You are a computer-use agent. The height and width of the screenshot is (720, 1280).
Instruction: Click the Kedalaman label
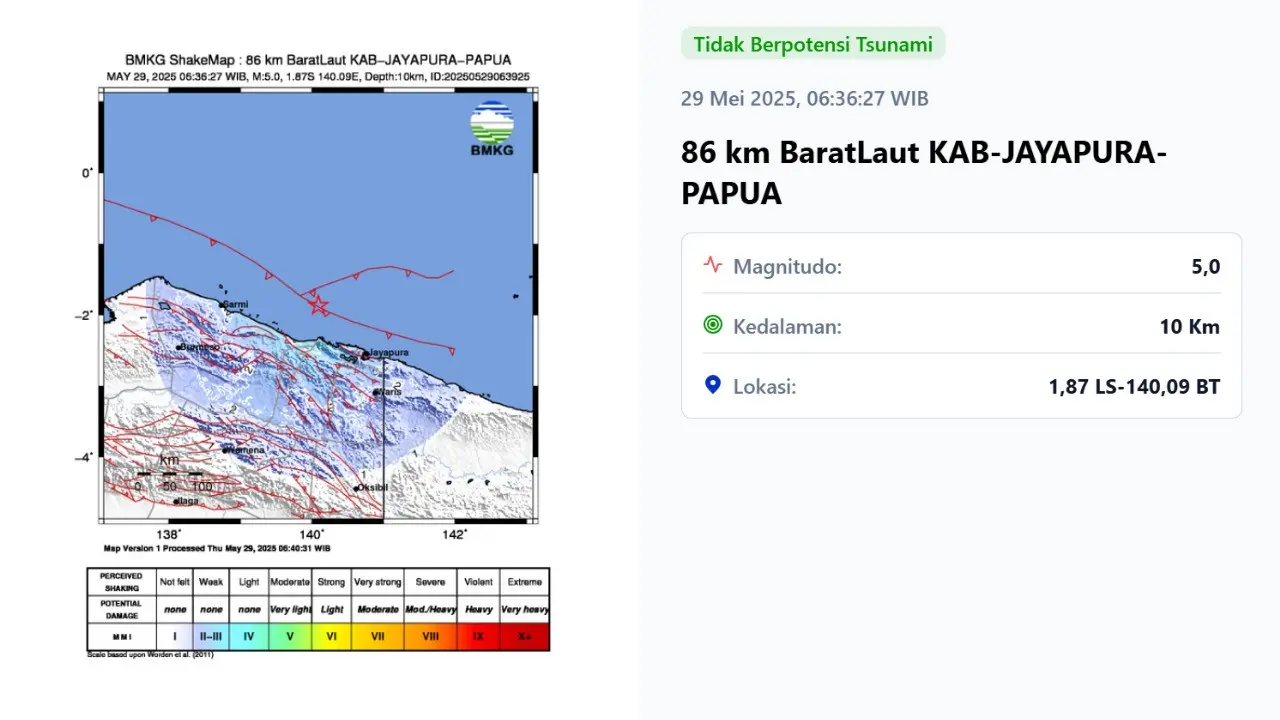(x=787, y=327)
